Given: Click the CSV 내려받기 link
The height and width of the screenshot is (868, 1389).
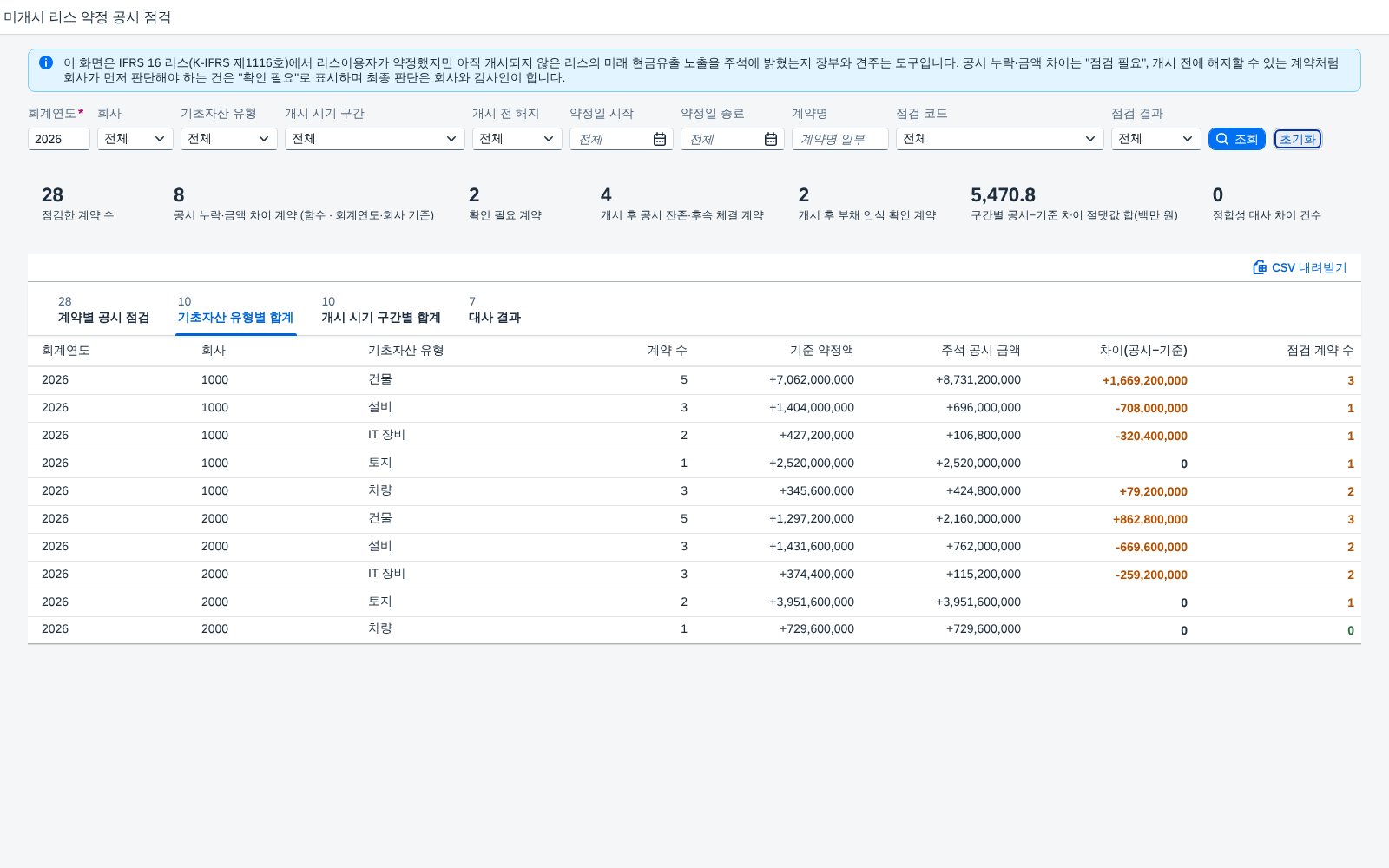Looking at the screenshot, I should pyautogui.click(x=1300, y=267).
